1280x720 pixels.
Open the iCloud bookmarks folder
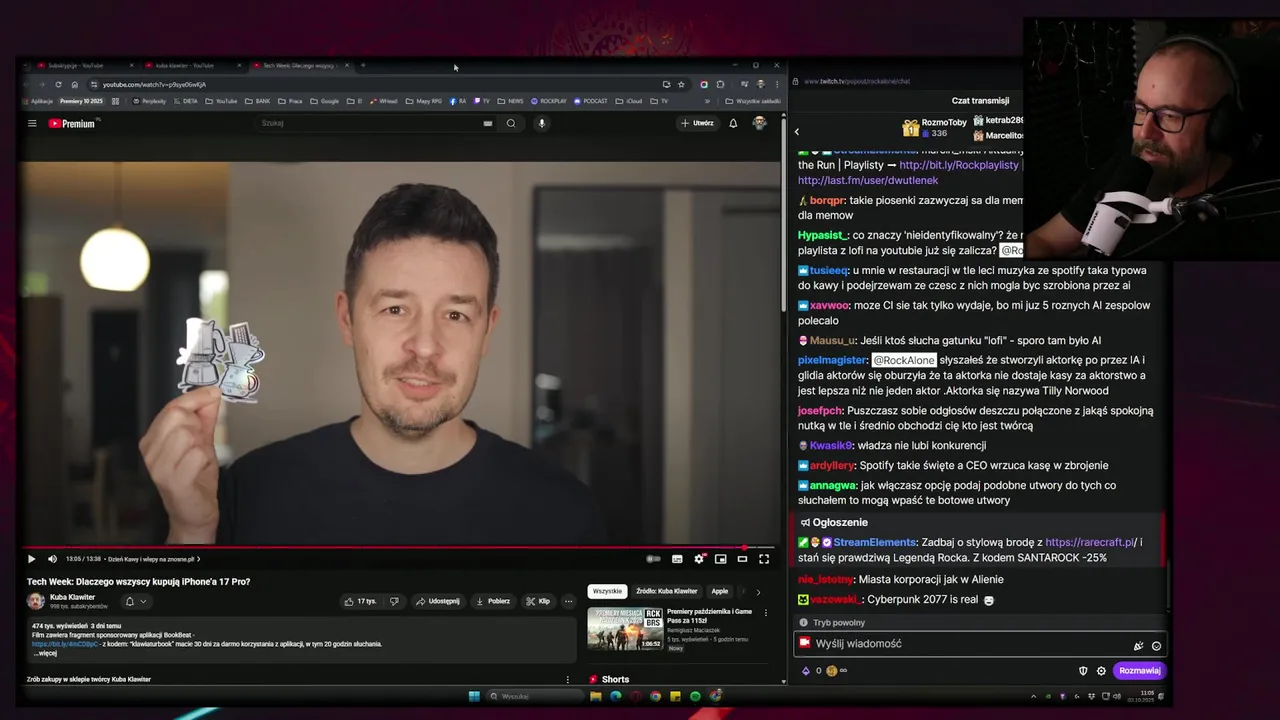pos(629,101)
